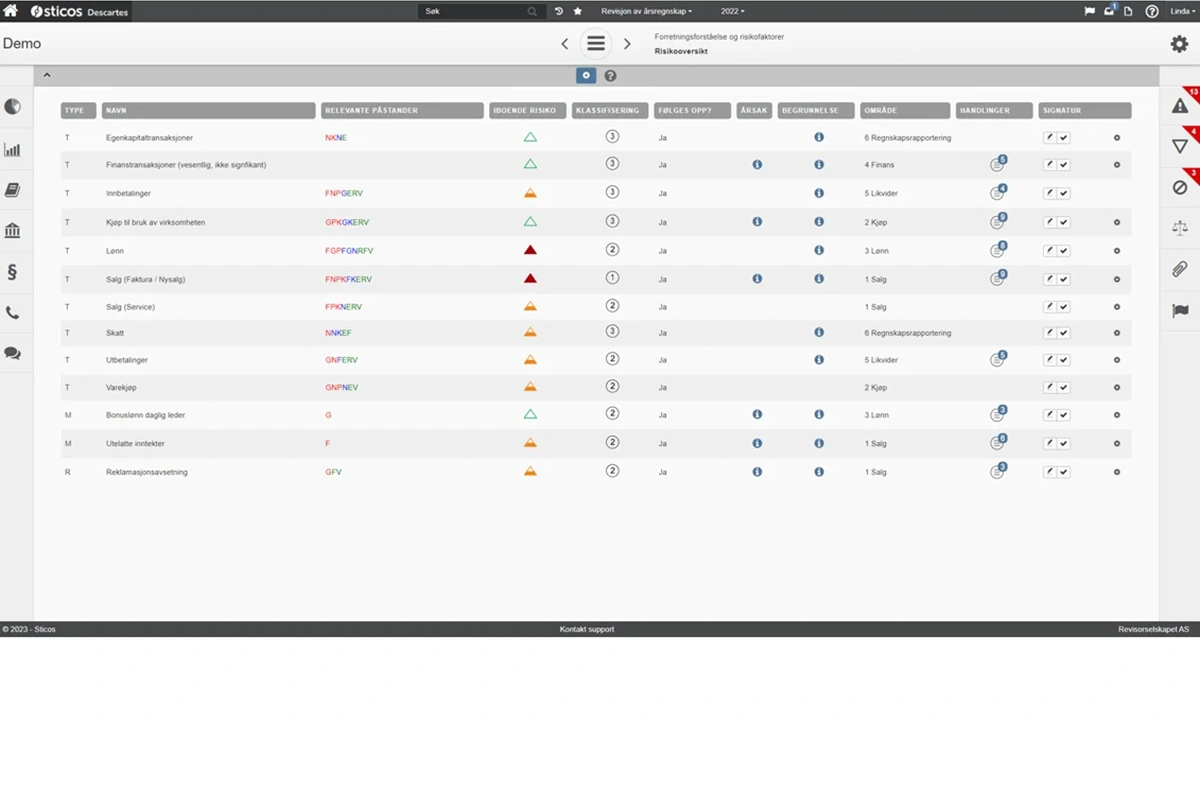Open Handlinger list icon for Innbetalinger row
1200x800 pixels.
point(997,193)
